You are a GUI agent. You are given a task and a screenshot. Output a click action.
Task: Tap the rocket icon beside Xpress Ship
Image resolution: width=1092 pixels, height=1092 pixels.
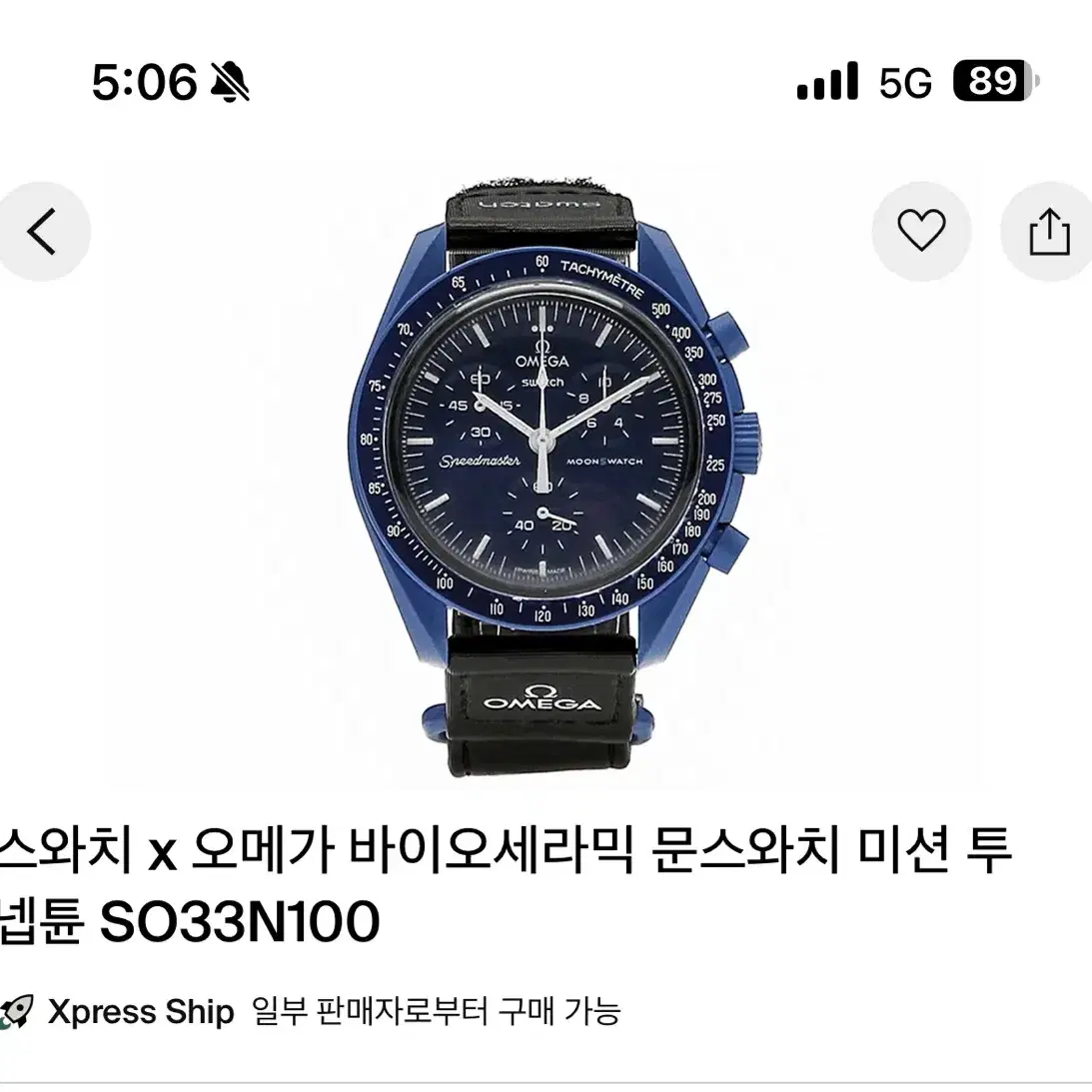15,1011
